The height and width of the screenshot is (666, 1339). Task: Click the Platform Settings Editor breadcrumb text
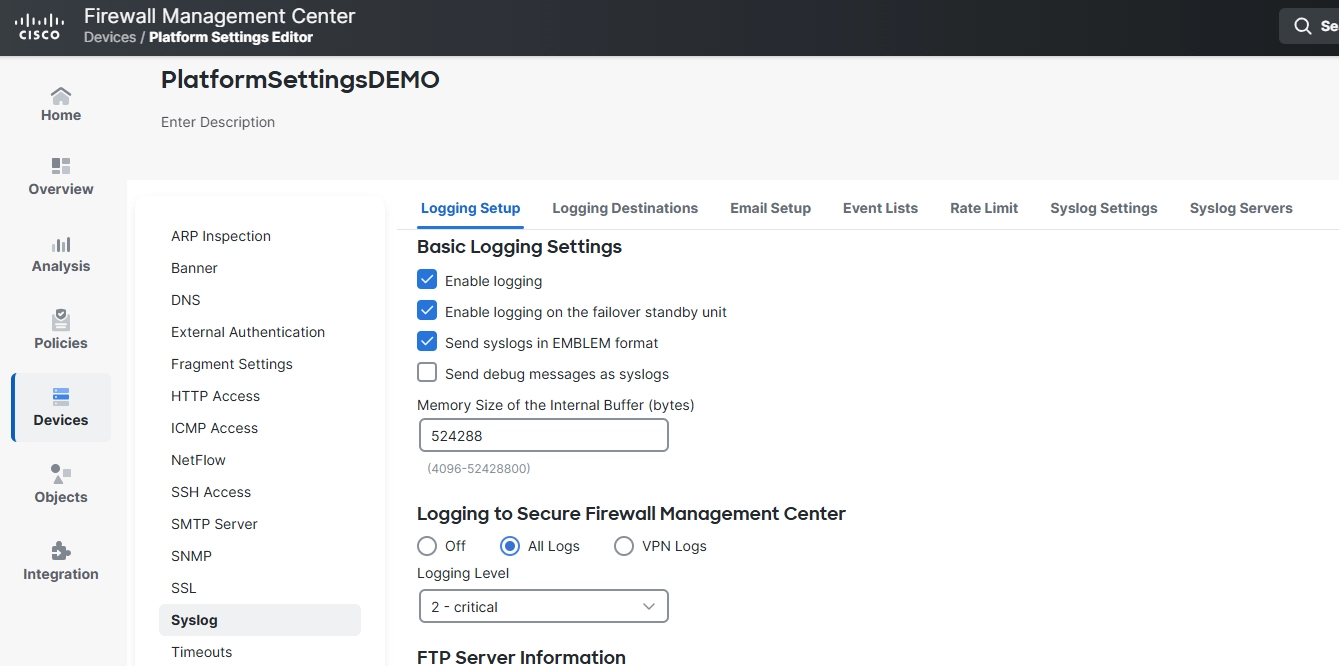[x=231, y=37]
